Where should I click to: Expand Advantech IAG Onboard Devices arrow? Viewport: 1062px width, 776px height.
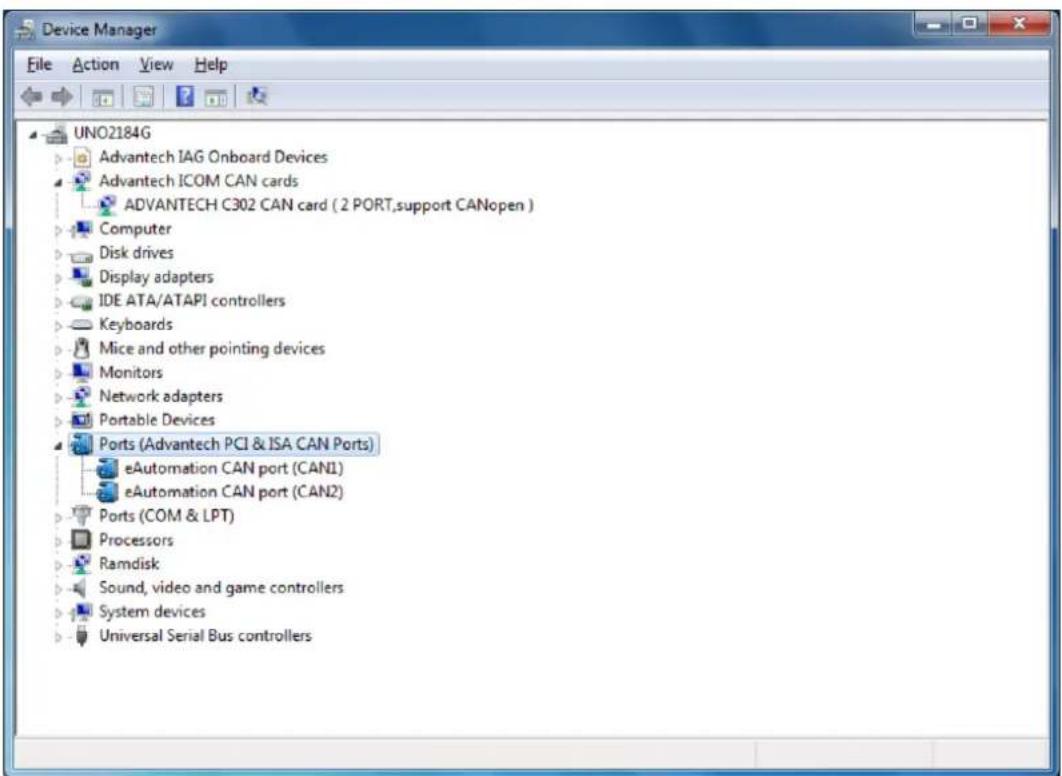point(58,158)
